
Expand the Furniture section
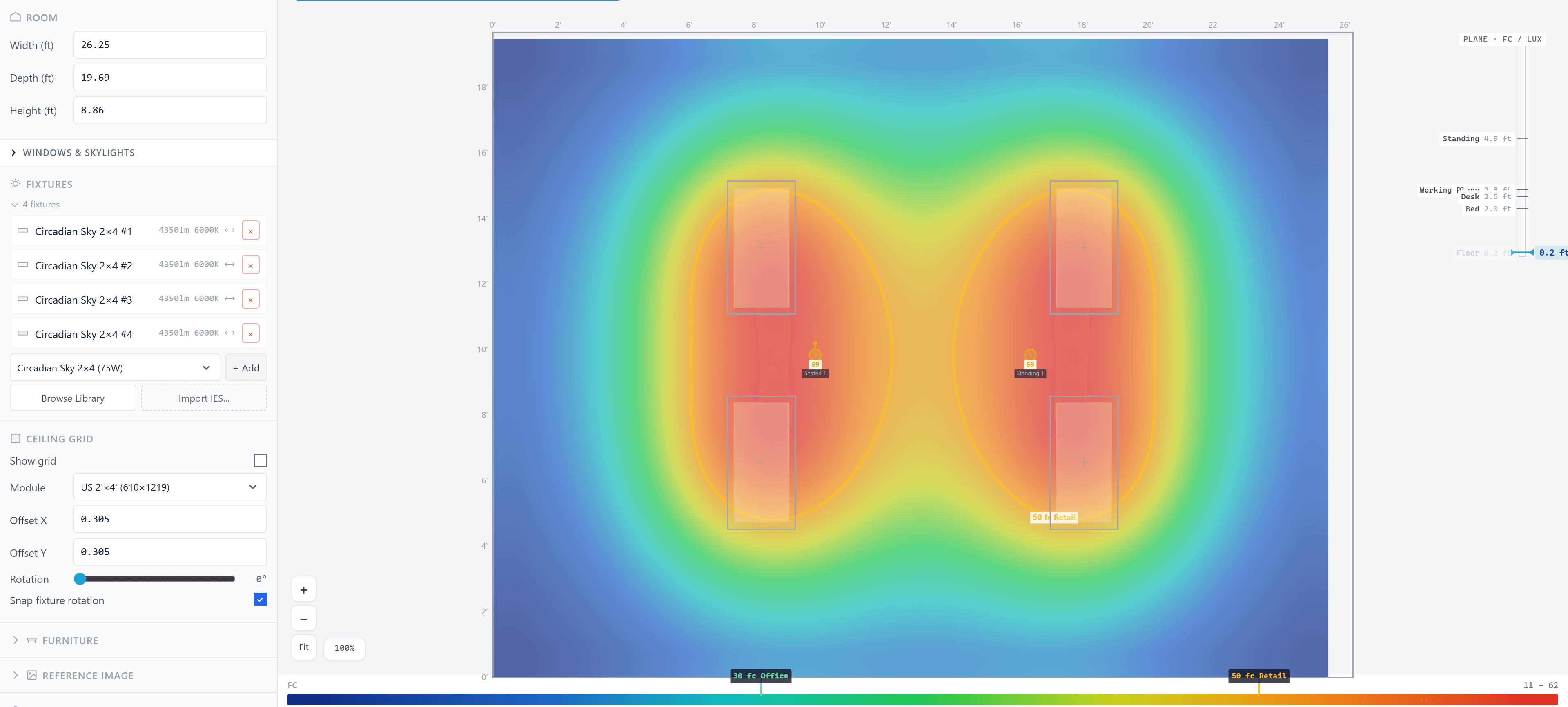[138, 640]
